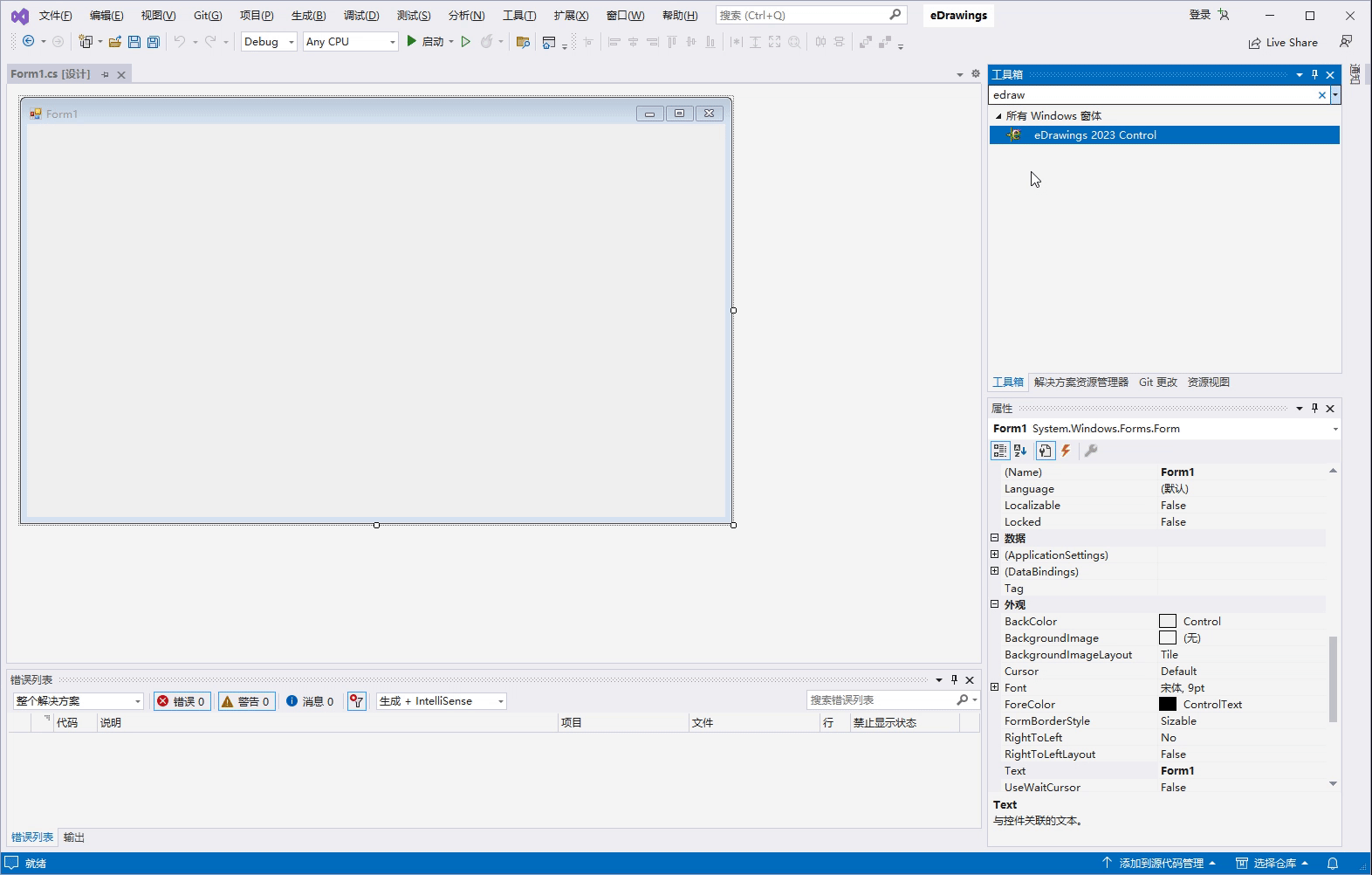Open the 调试(D) menu

361,15
